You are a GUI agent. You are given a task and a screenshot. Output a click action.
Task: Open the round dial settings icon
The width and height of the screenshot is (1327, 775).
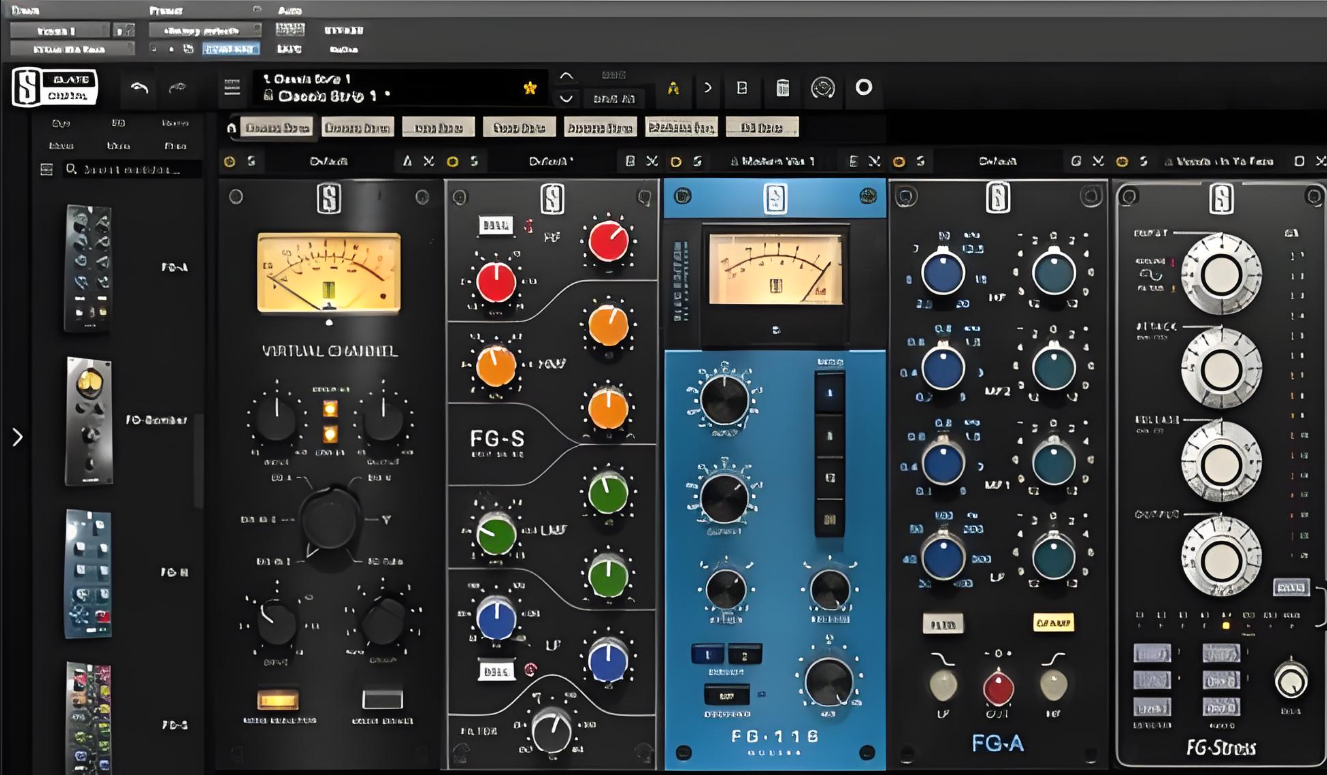[823, 88]
